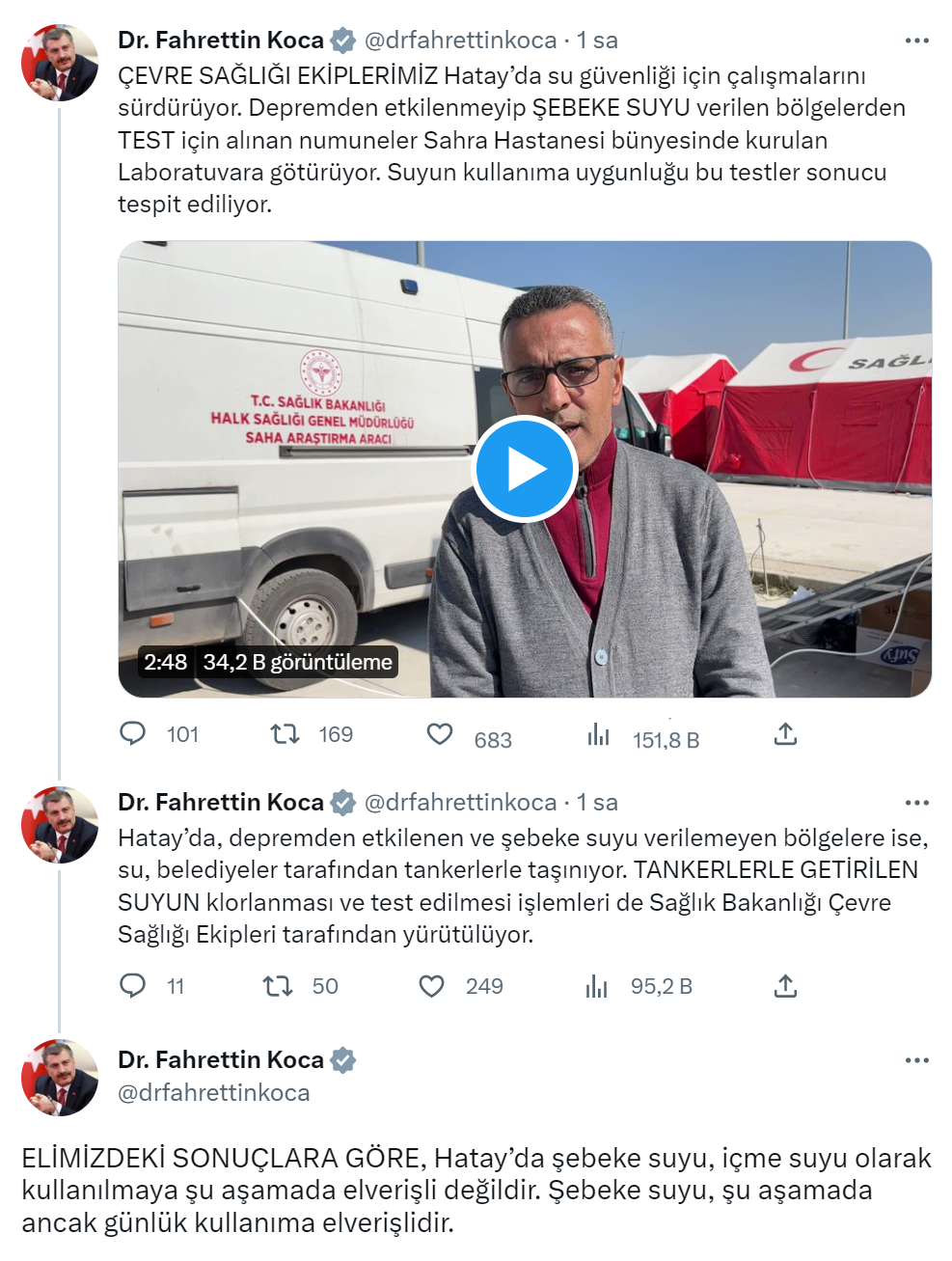Open more options menu of second tweet

tap(917, 803)
